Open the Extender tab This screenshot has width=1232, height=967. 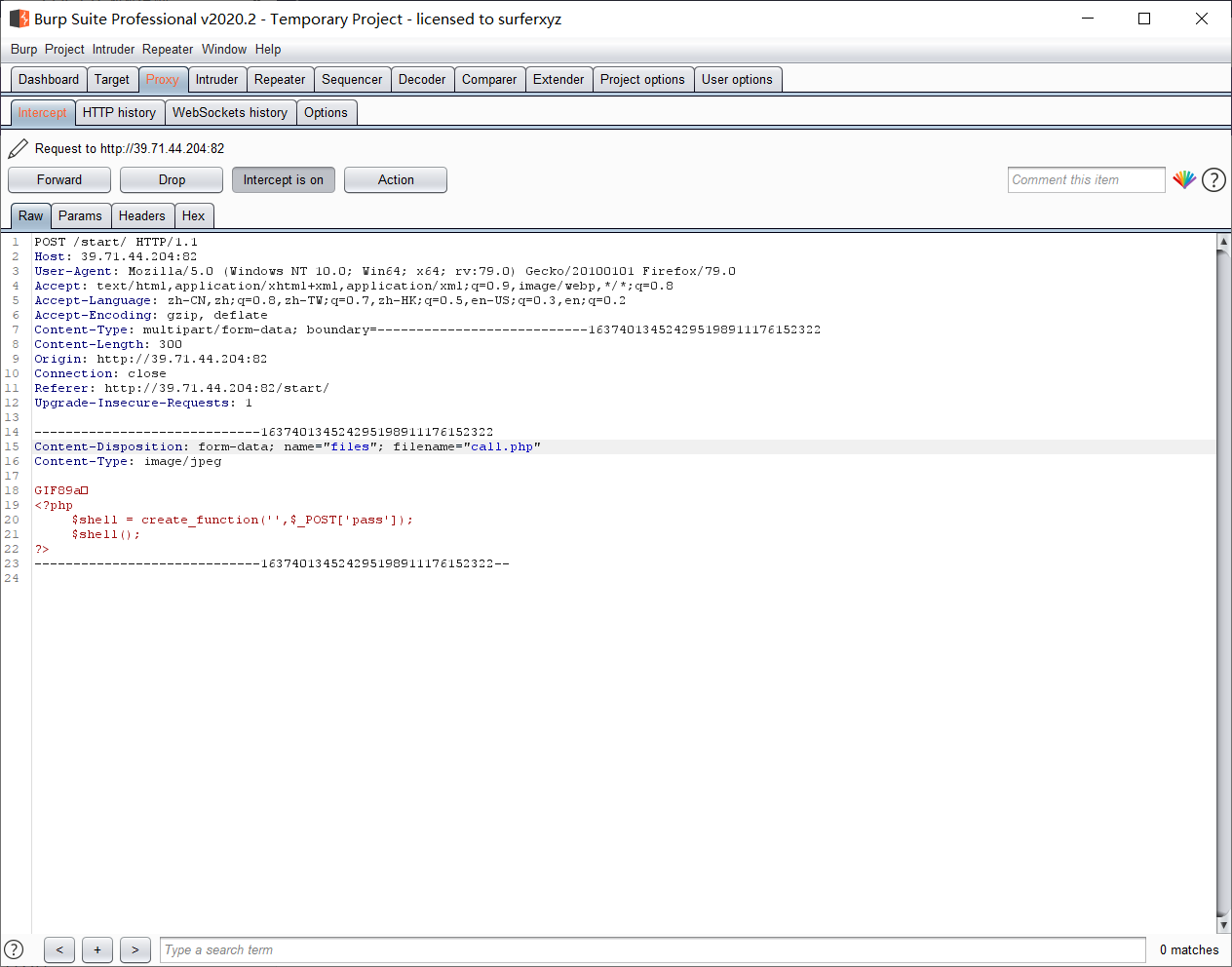coord(558,80)
